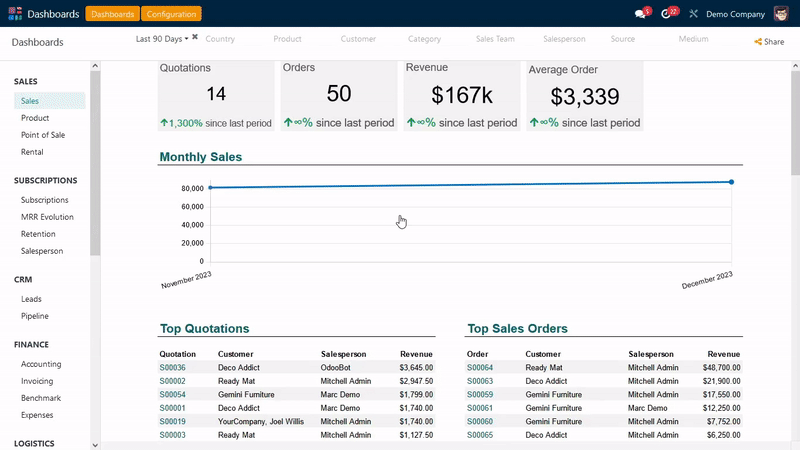Open the Point of Sale dashboard

pos(43,135)
